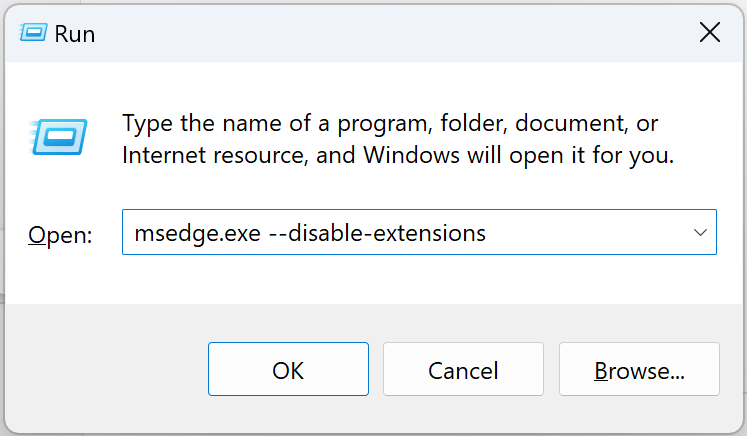Click the large Run icon beside the description

click(58, 137)
